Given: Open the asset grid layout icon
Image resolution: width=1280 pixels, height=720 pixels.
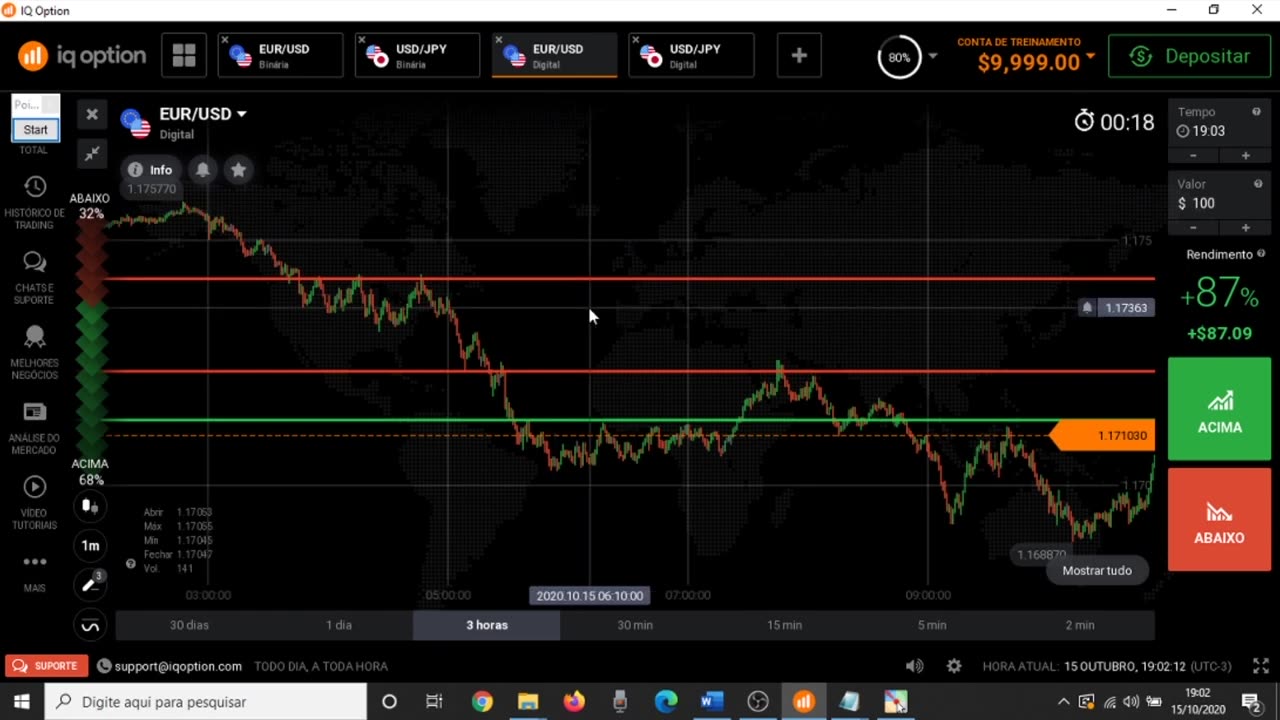Looking at the screenshot, I should [184, 56].
